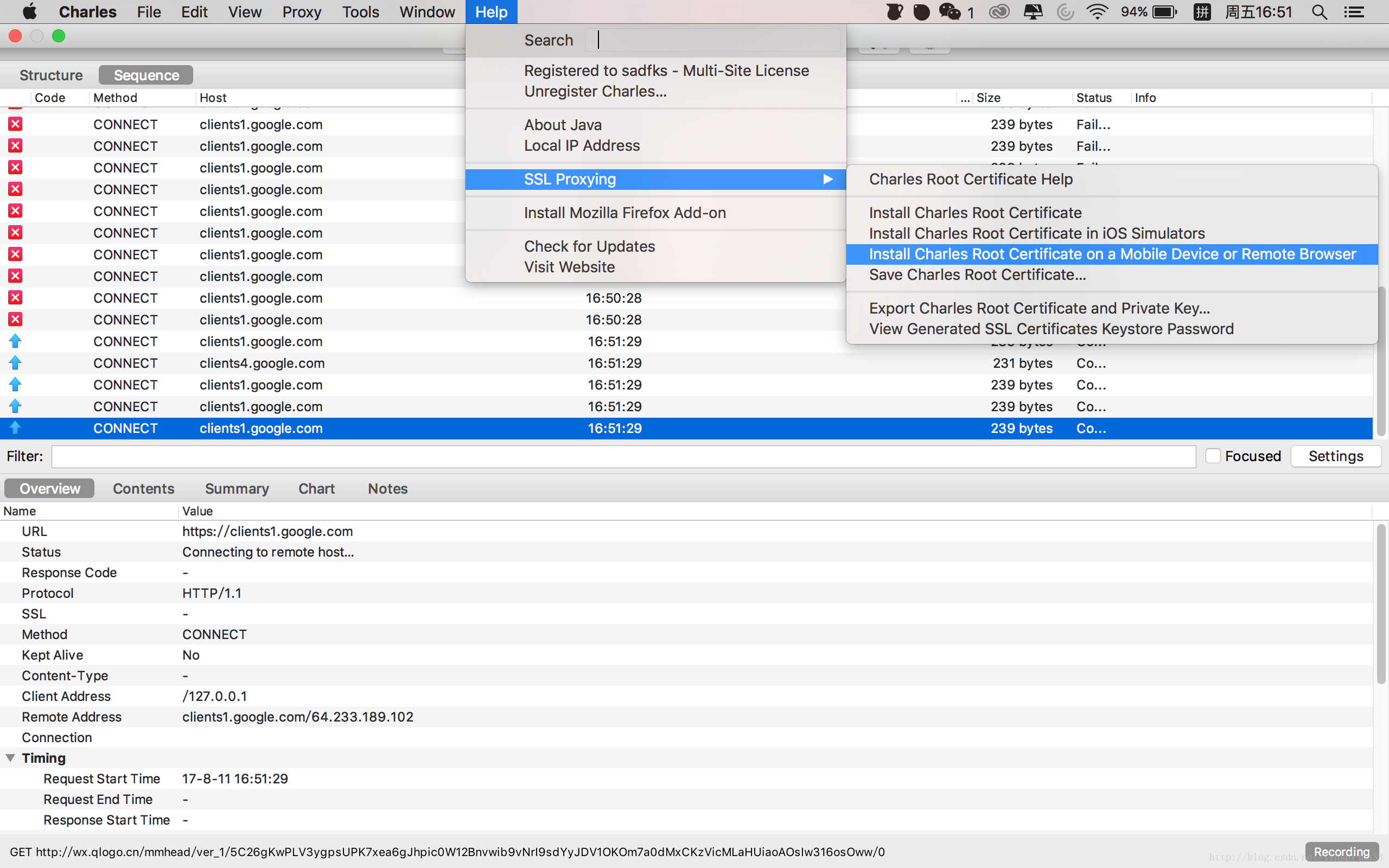Collapse the Timing section

(x=10, y=758)
